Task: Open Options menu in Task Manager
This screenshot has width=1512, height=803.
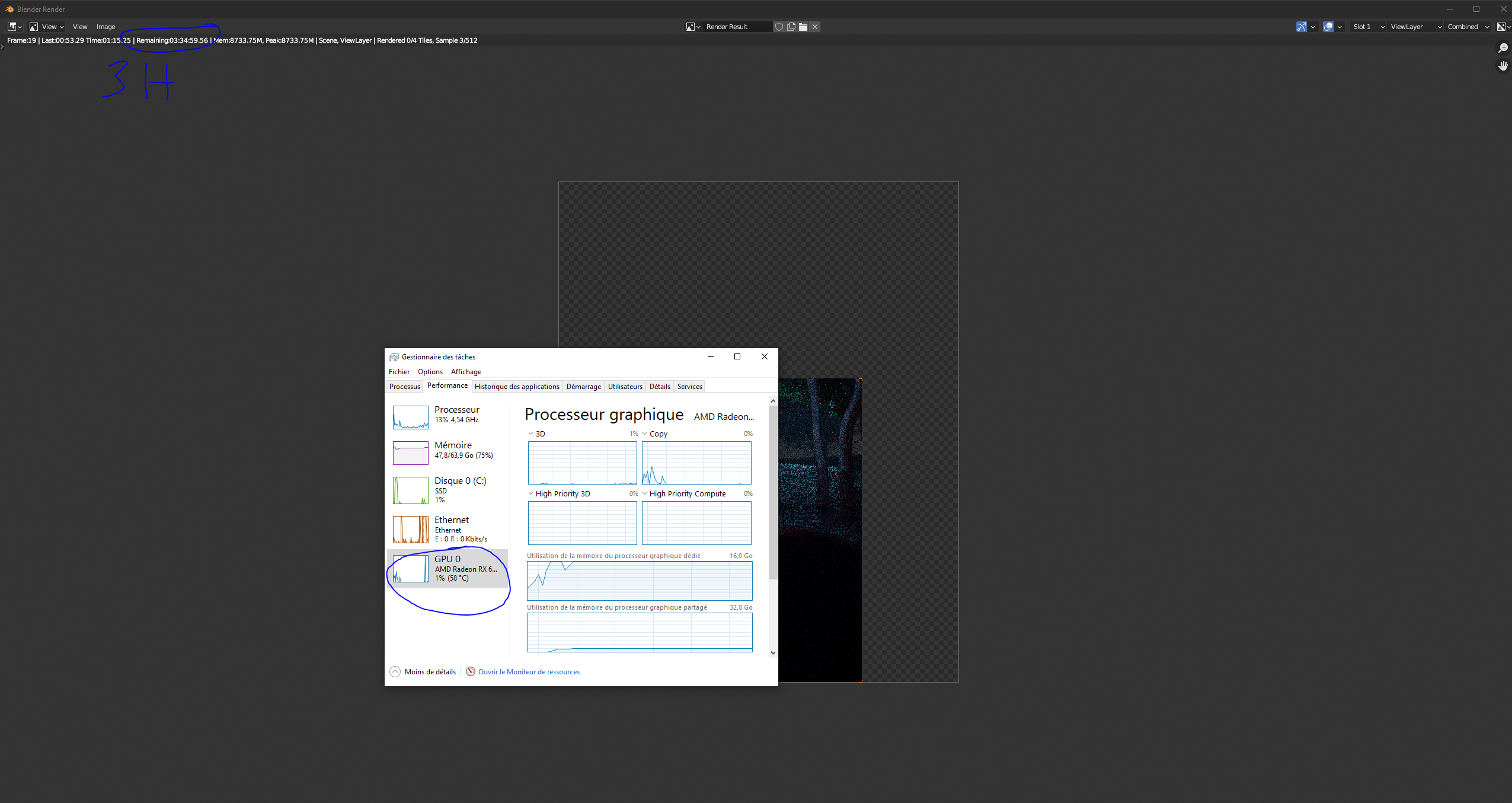Action: tap(430, 372)
